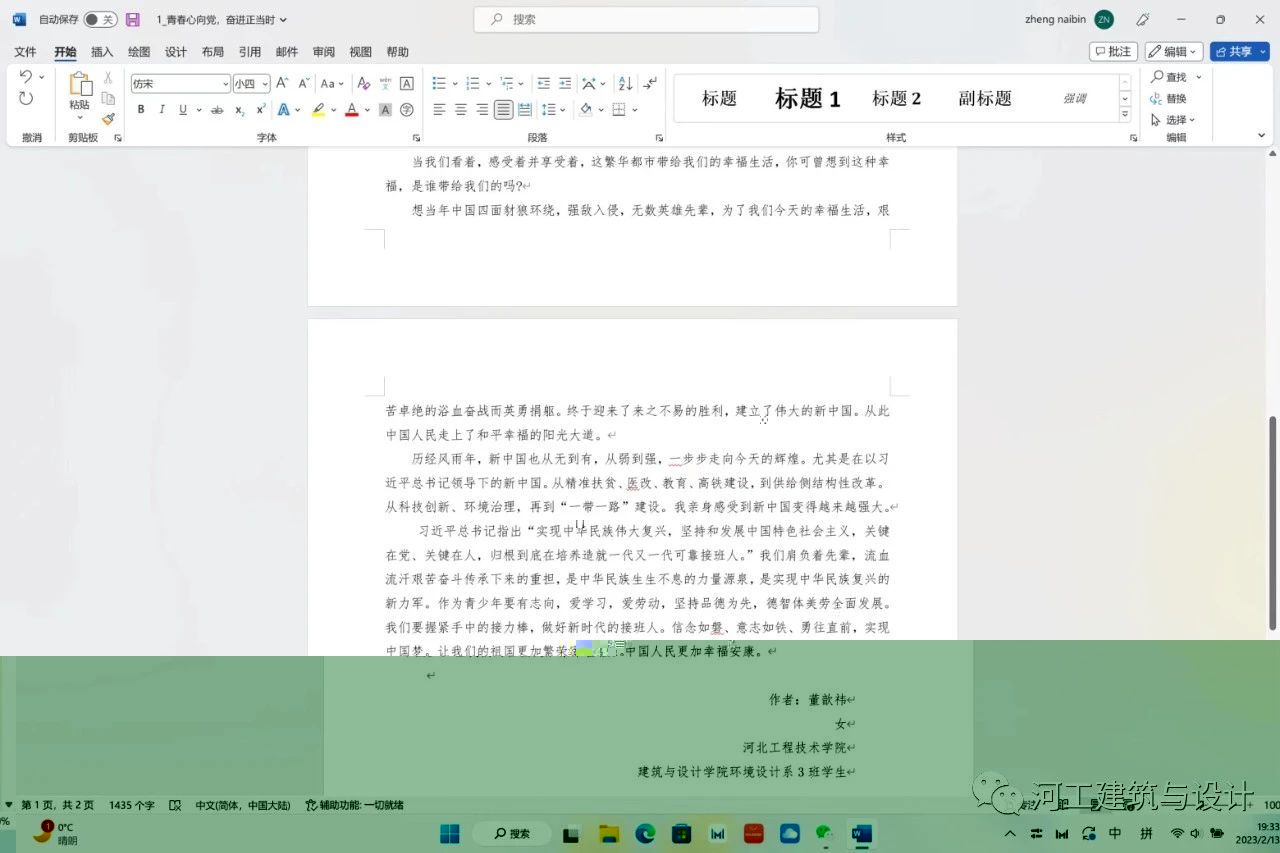
Task: Click the purple save disk icon
Action: point(132,20)
